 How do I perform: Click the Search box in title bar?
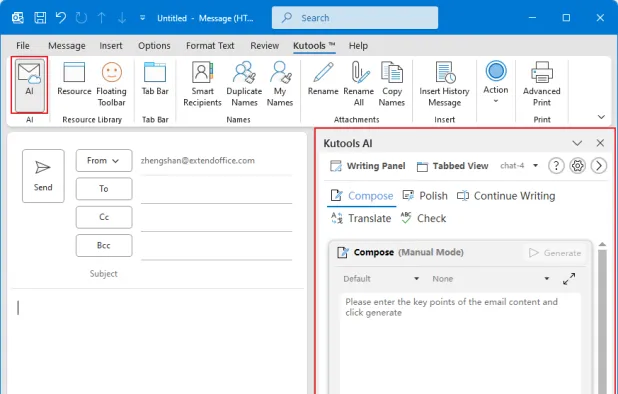355,18
